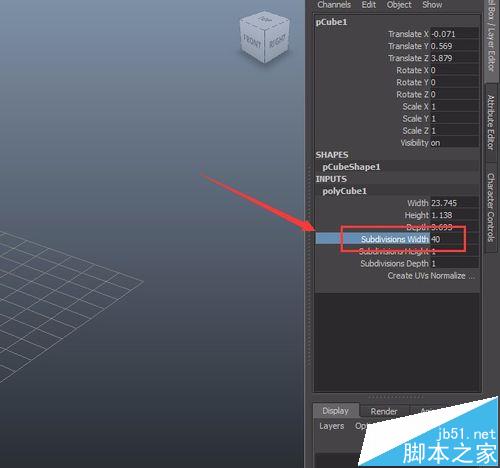The width and height of the screenshot is (500, 468).
Task: Click the Width value 23.745
Action: click(x=454, y=203)
